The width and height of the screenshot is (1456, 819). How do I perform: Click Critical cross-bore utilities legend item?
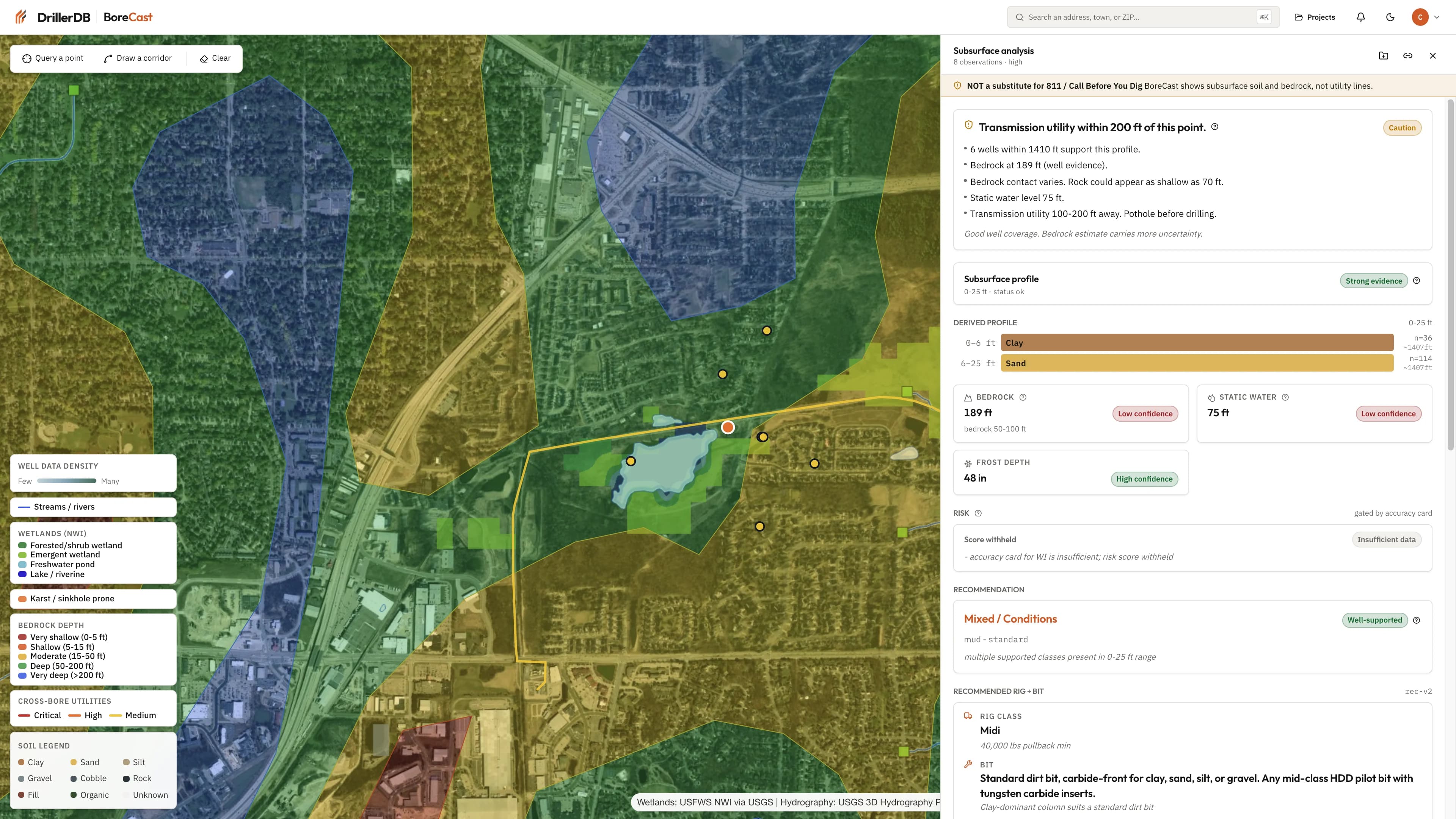pos(39,715)
